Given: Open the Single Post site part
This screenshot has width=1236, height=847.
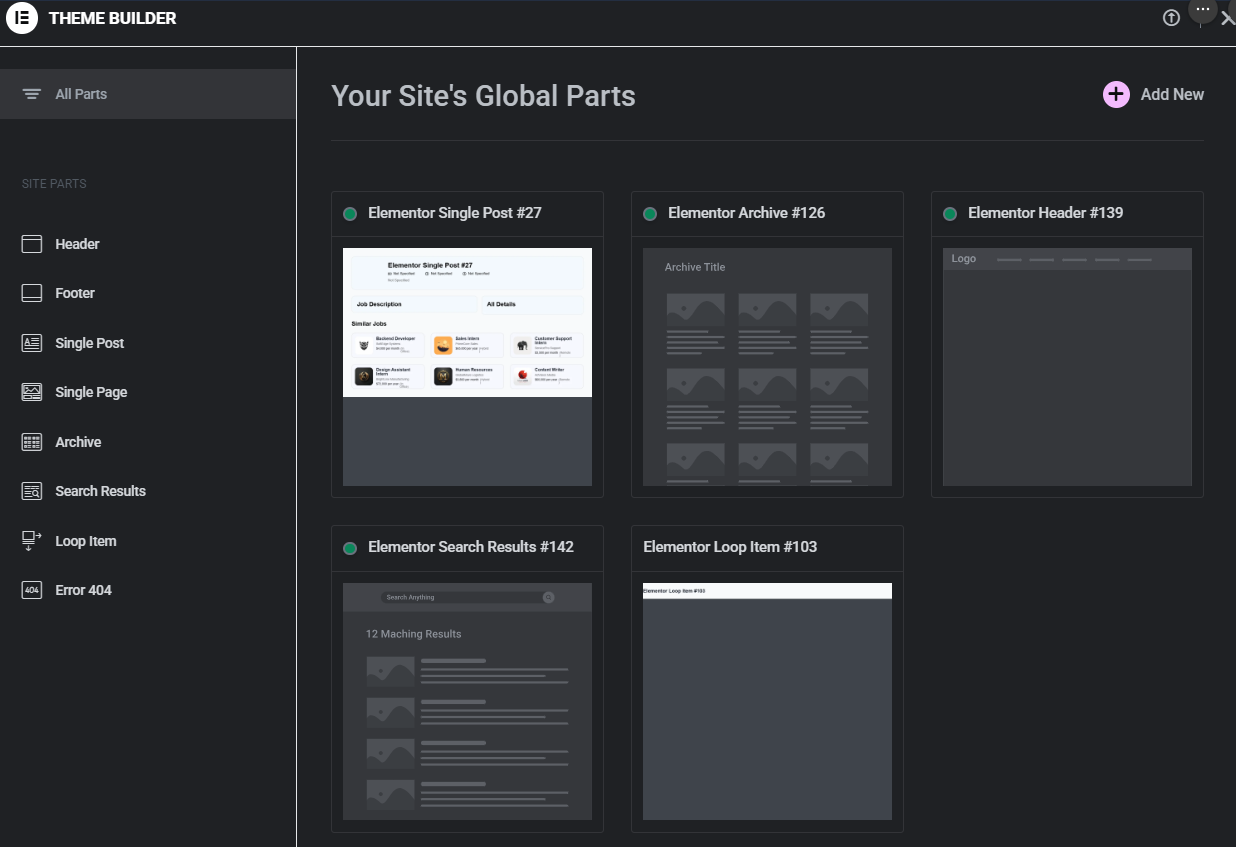Looking at the screenshot, I should (x=90, y=343).
